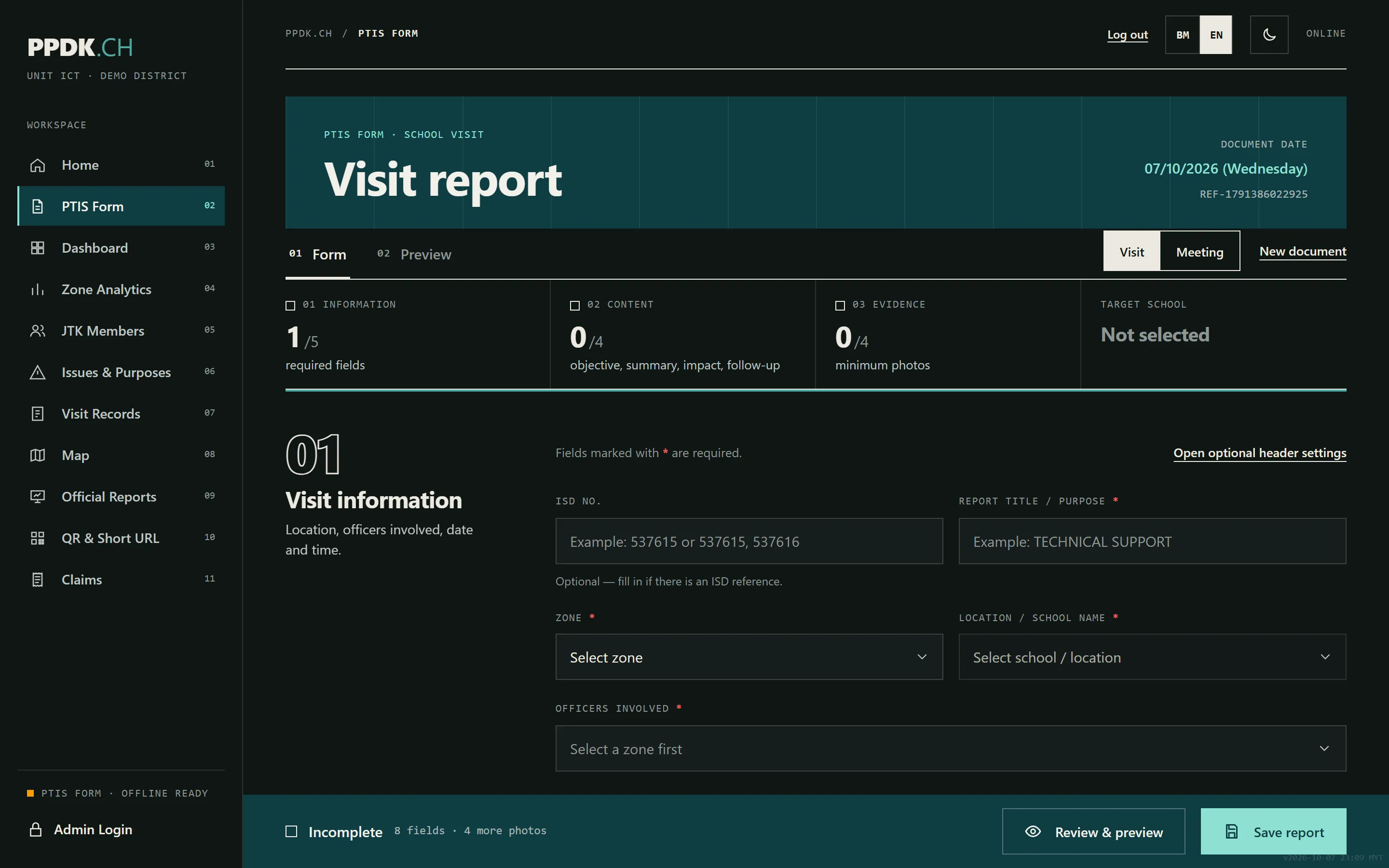This screenshot has width=1389, height=868.
Task: Click PPDK.CH breadcrumb link
Action: coord(309,33)
